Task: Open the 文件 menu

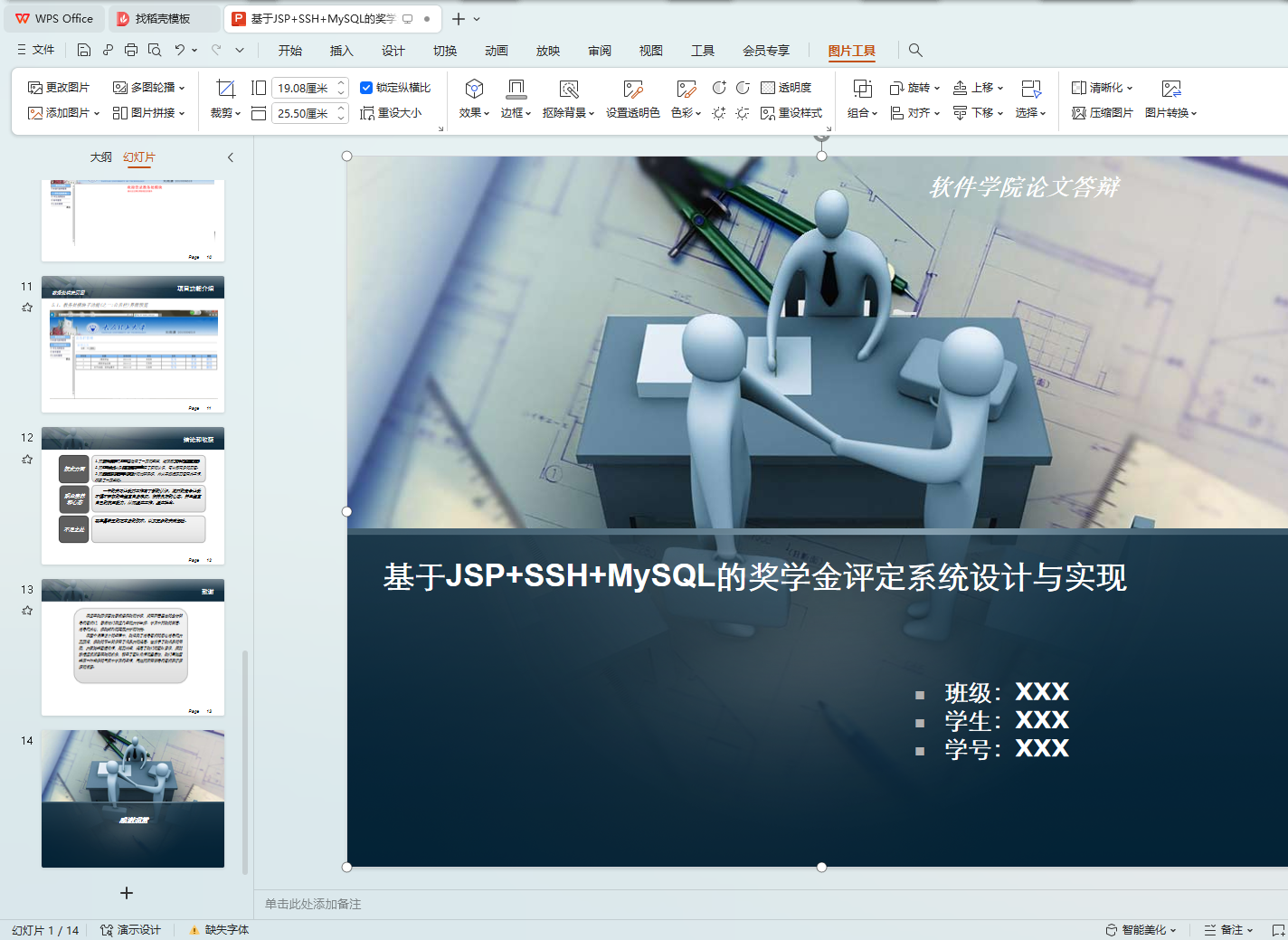Action: pyautogui.click(x=36, y=50)
